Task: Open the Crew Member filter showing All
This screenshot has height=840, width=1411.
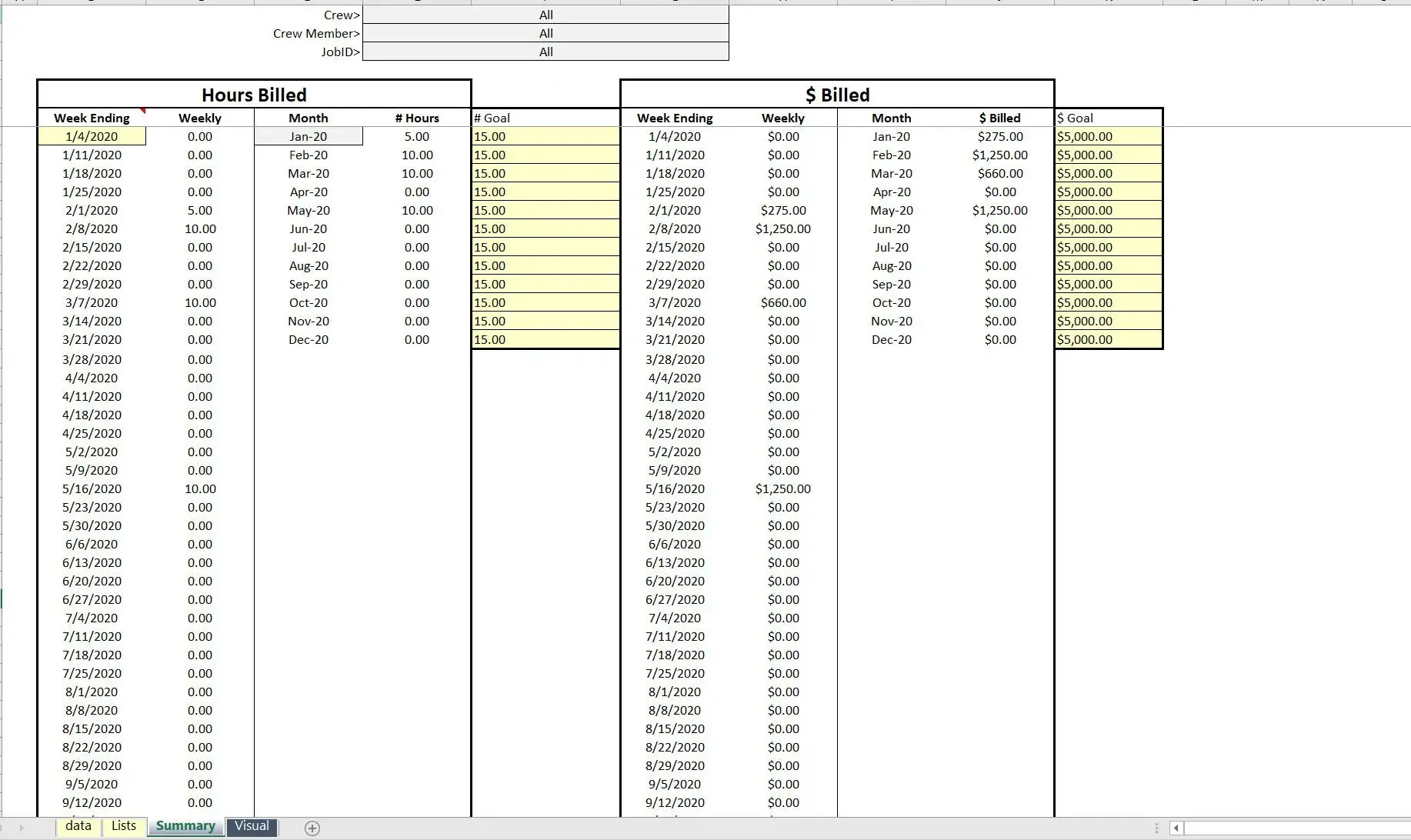Action: [545, 33]
